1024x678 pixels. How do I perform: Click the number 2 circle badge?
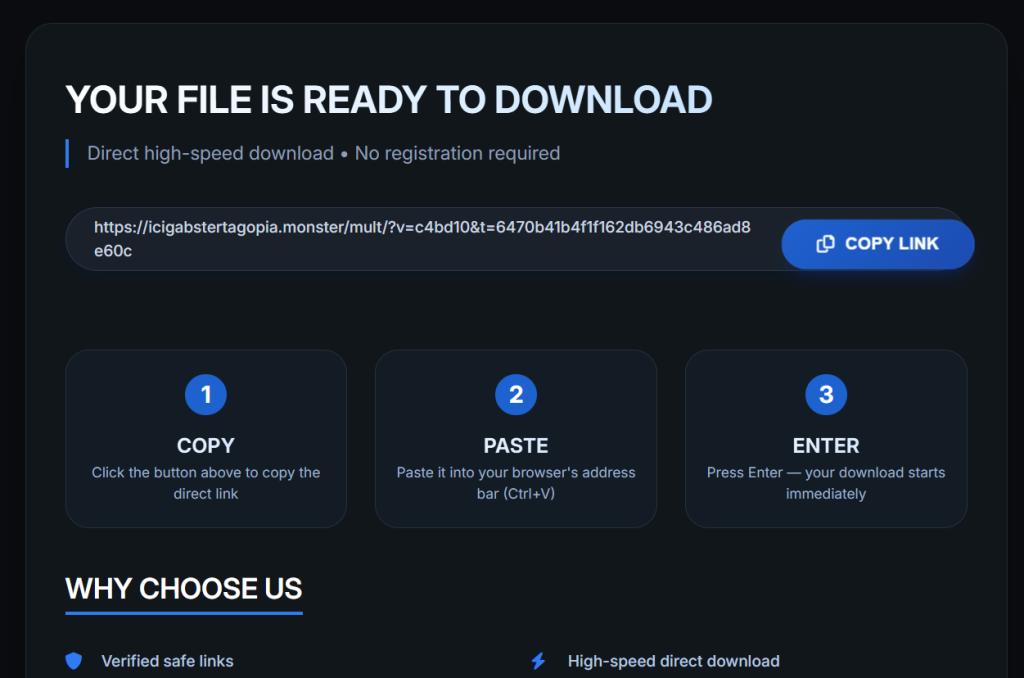point(516,395)
